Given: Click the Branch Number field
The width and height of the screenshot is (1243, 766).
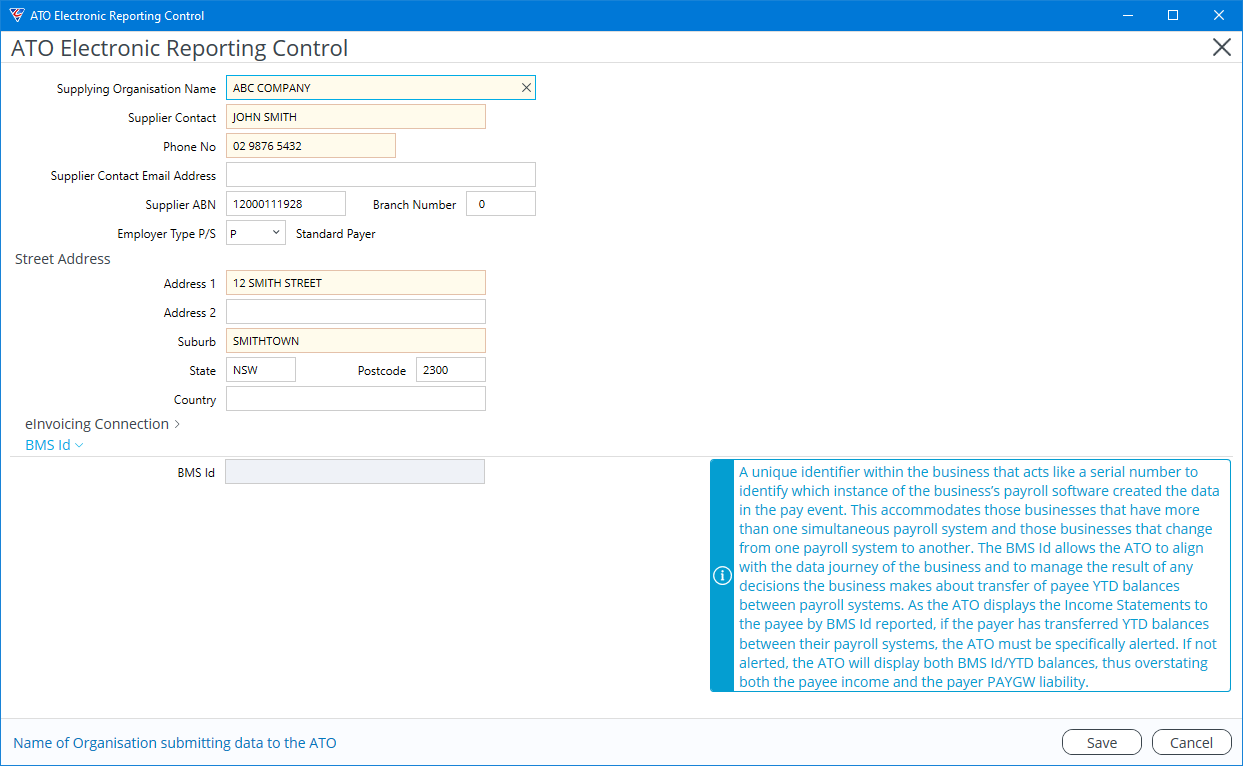Looking at the screenshot, I should pos(501,204).
